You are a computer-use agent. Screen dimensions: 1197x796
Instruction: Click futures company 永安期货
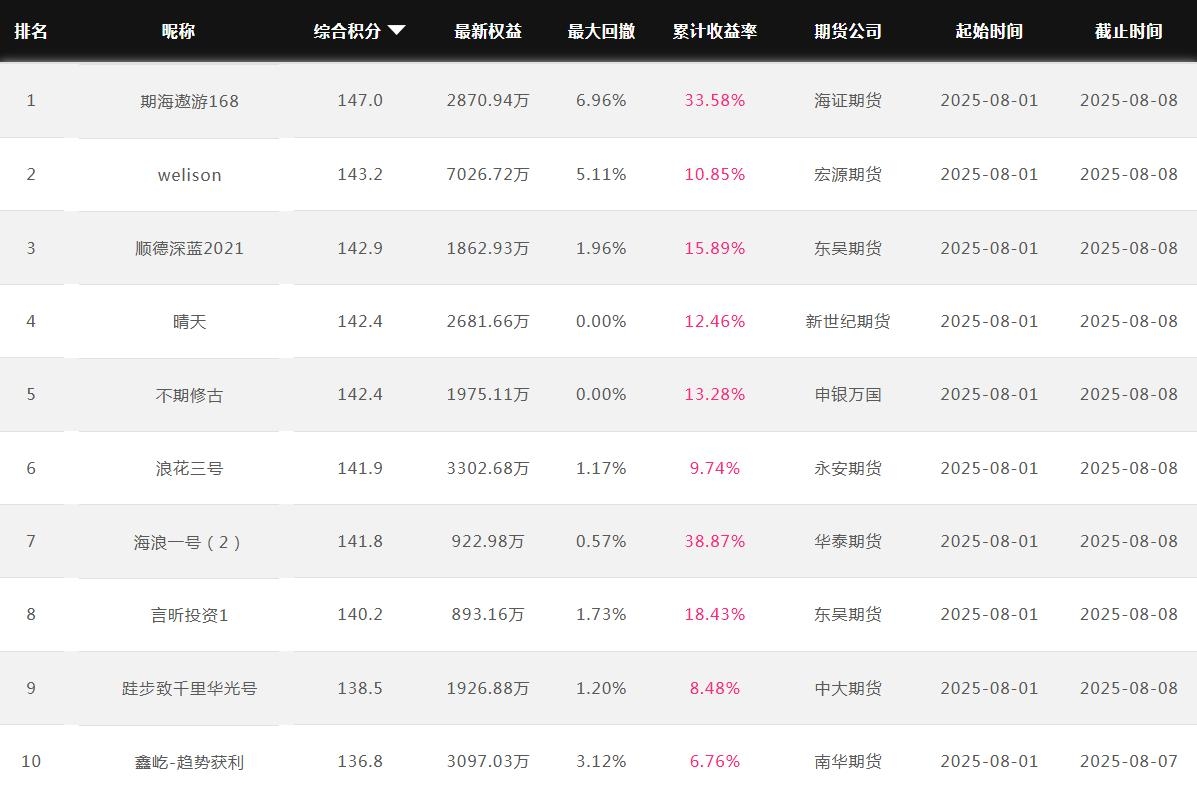pos(847,468)
